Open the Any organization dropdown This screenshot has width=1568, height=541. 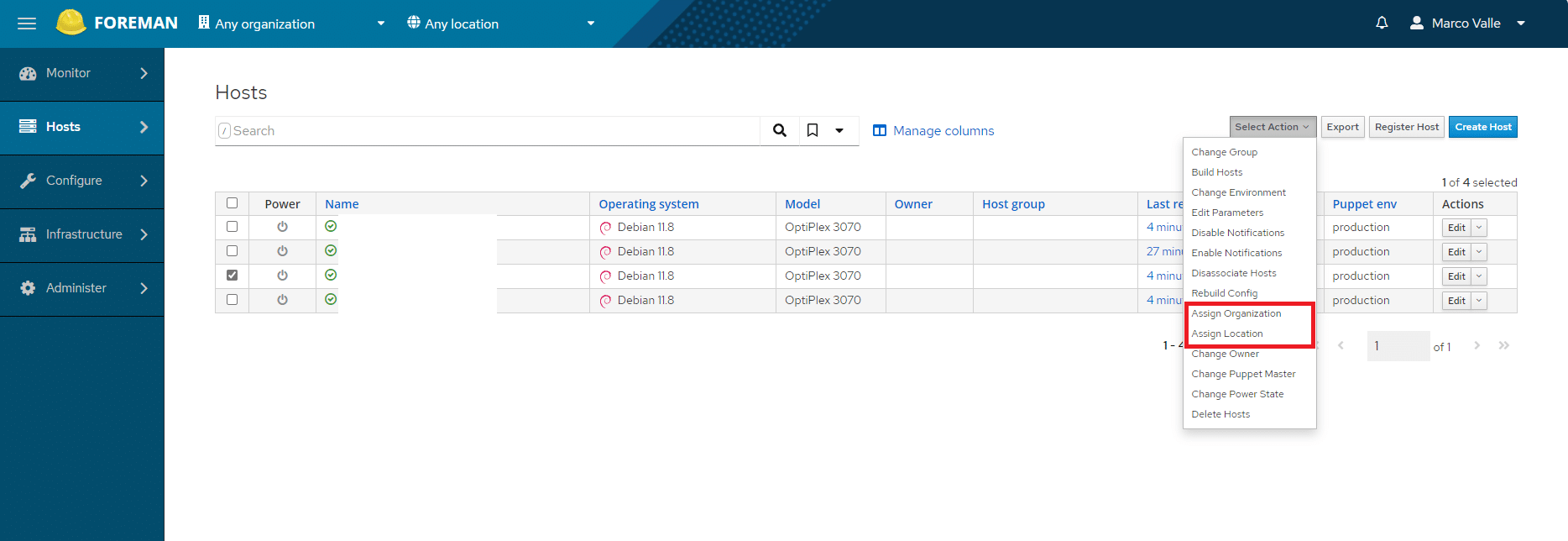[291, 24]
